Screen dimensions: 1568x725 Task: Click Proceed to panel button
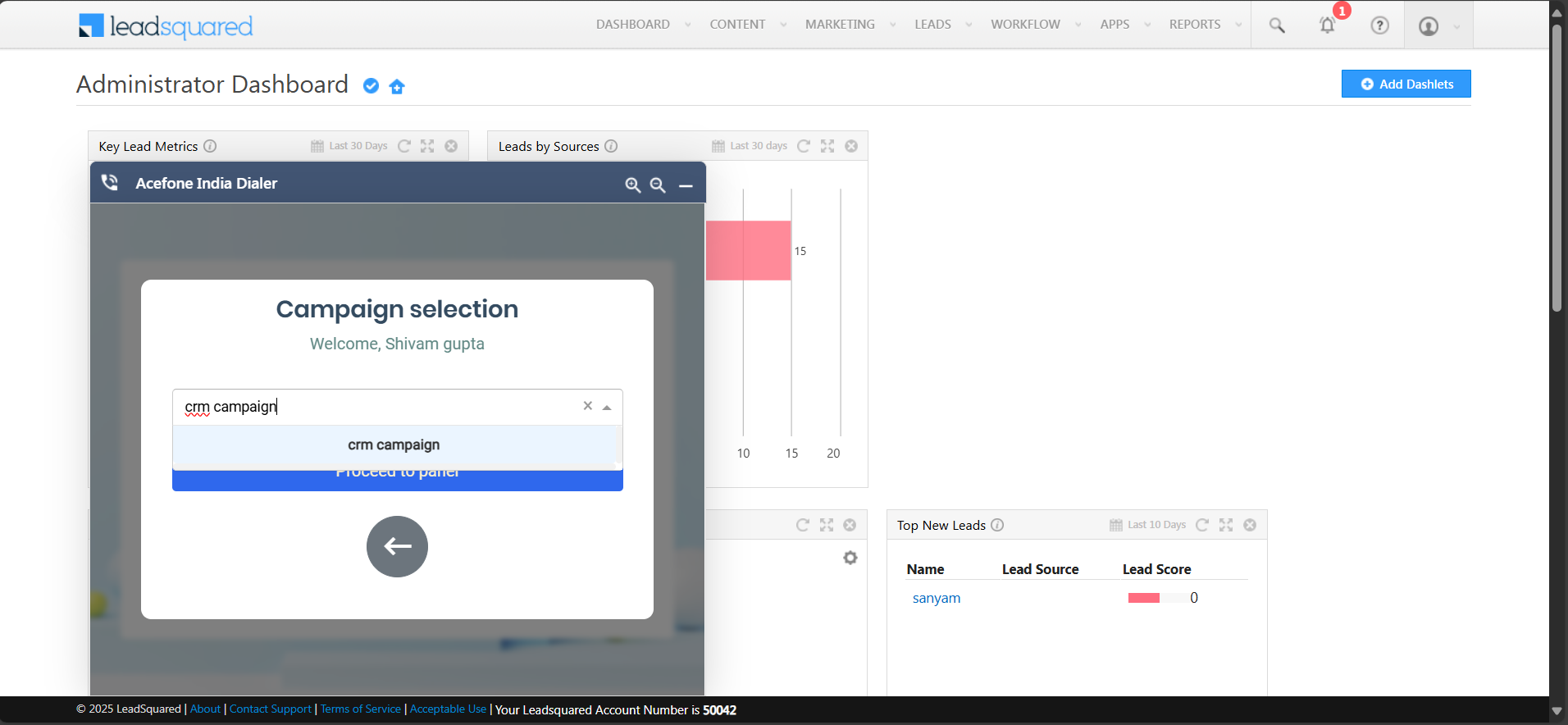point(397,481)
